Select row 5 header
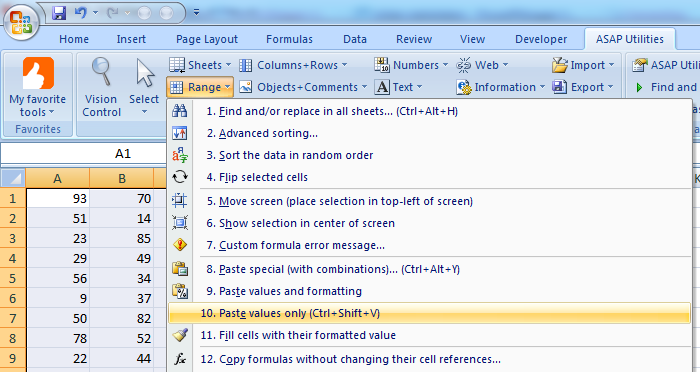Screen dimensions: 700x372 coord(12,278)
